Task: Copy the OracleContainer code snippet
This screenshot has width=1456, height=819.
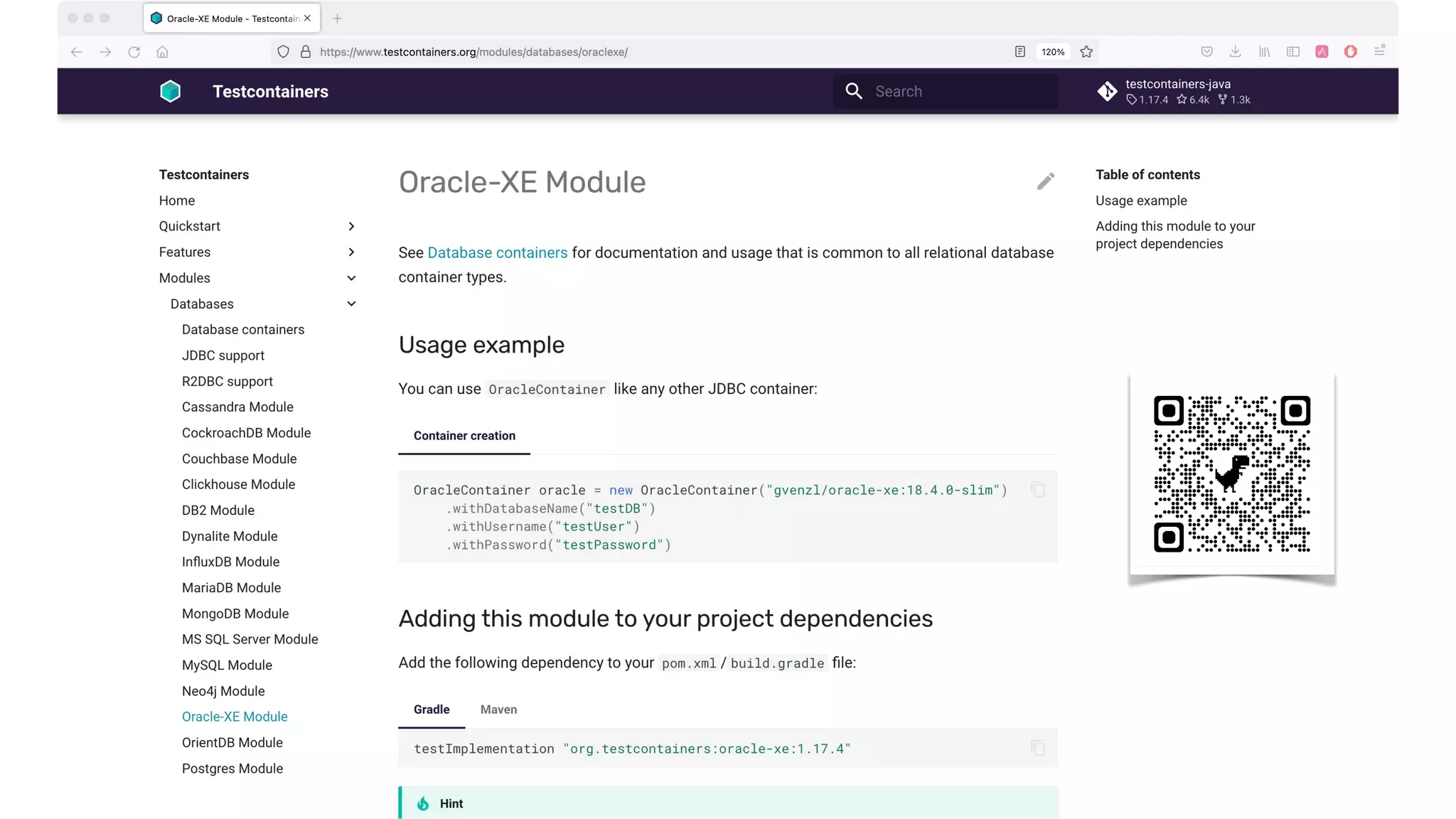Action: point(1038,489)
